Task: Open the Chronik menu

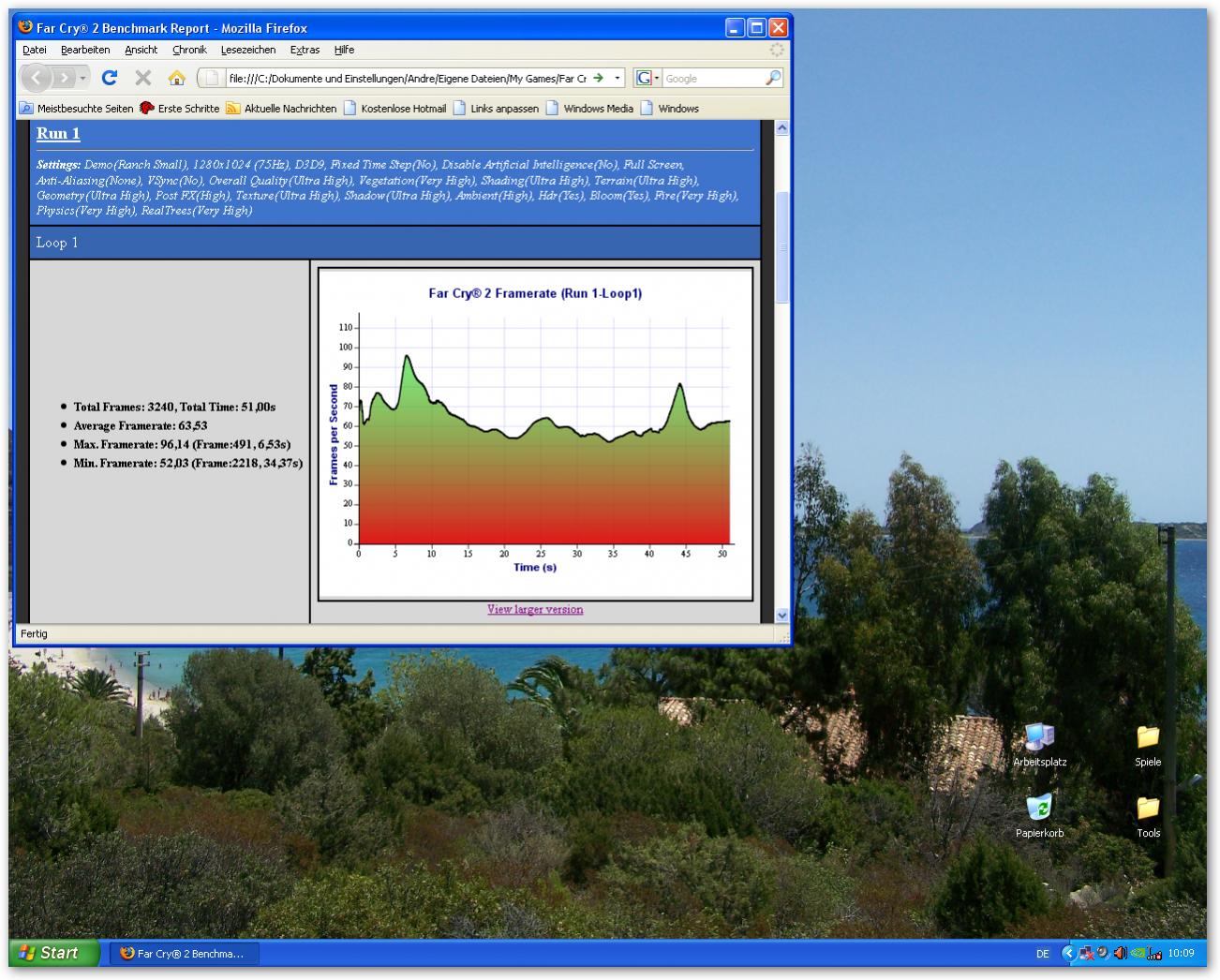Action: (189, 50)
